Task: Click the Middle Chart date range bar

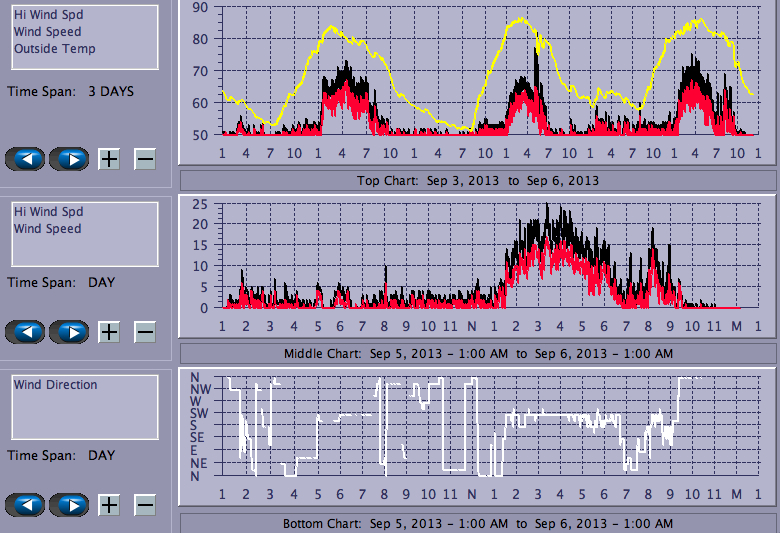Action: coord(477,354)
